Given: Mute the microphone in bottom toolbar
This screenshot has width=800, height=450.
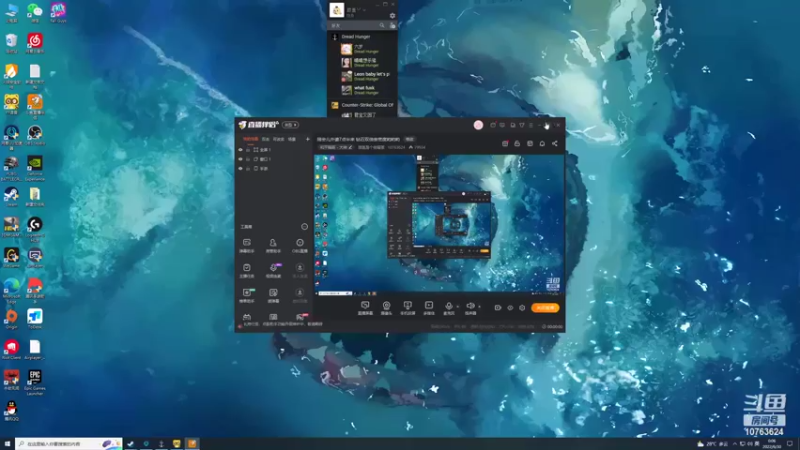Looking at the screenshot, I should [448, 307].
